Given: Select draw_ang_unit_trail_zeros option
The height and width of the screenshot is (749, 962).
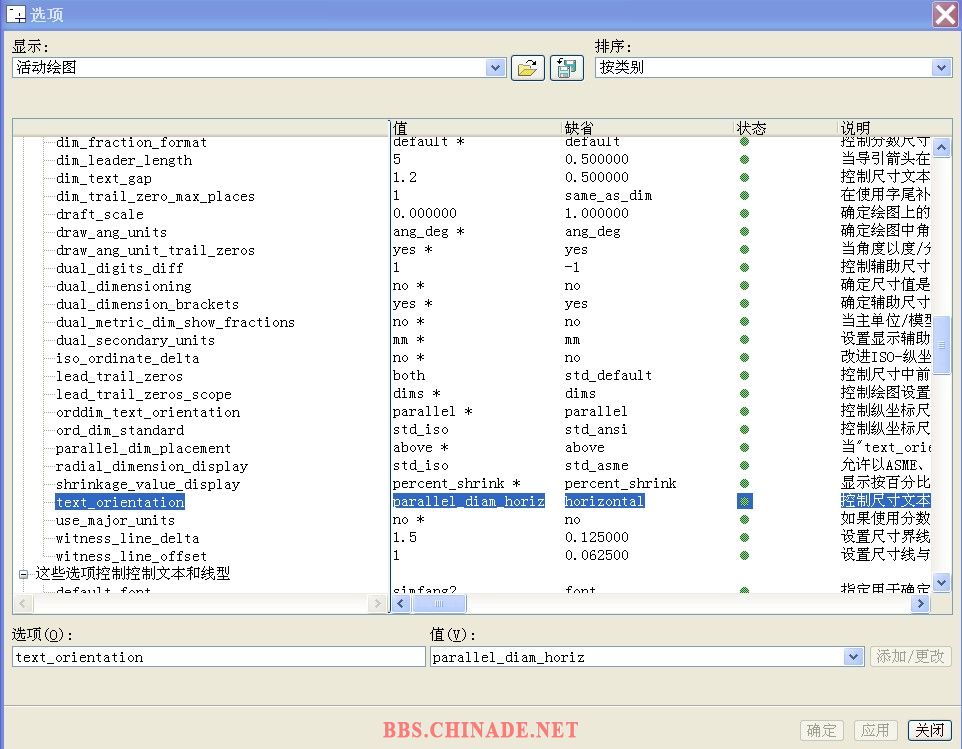Looking at the screenshot, I should pos(155,250).
